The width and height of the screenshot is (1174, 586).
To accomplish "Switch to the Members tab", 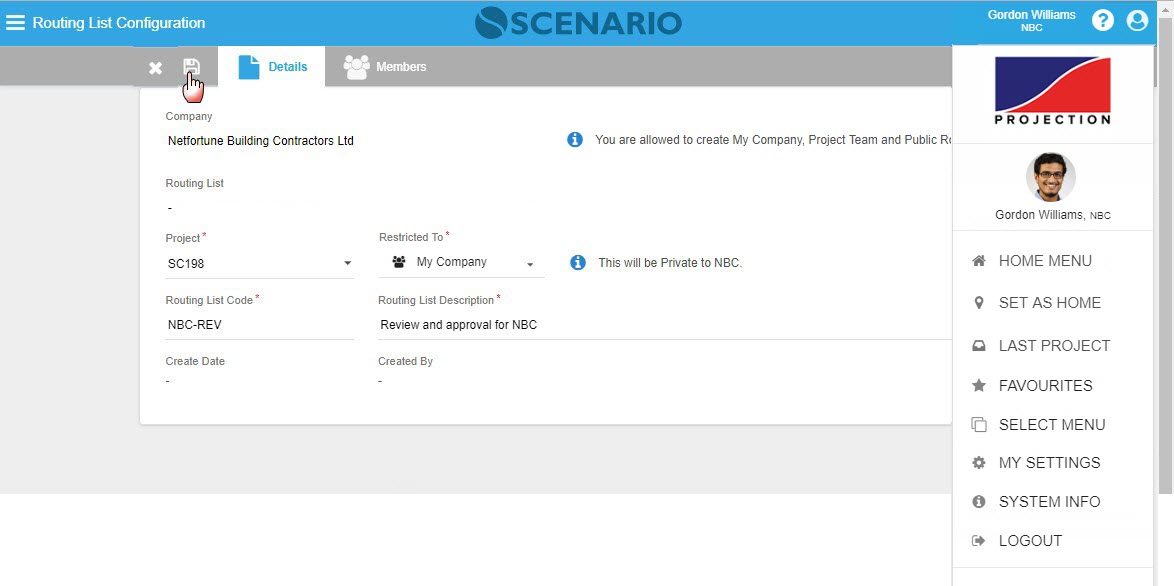I will [x=385, y=67].
